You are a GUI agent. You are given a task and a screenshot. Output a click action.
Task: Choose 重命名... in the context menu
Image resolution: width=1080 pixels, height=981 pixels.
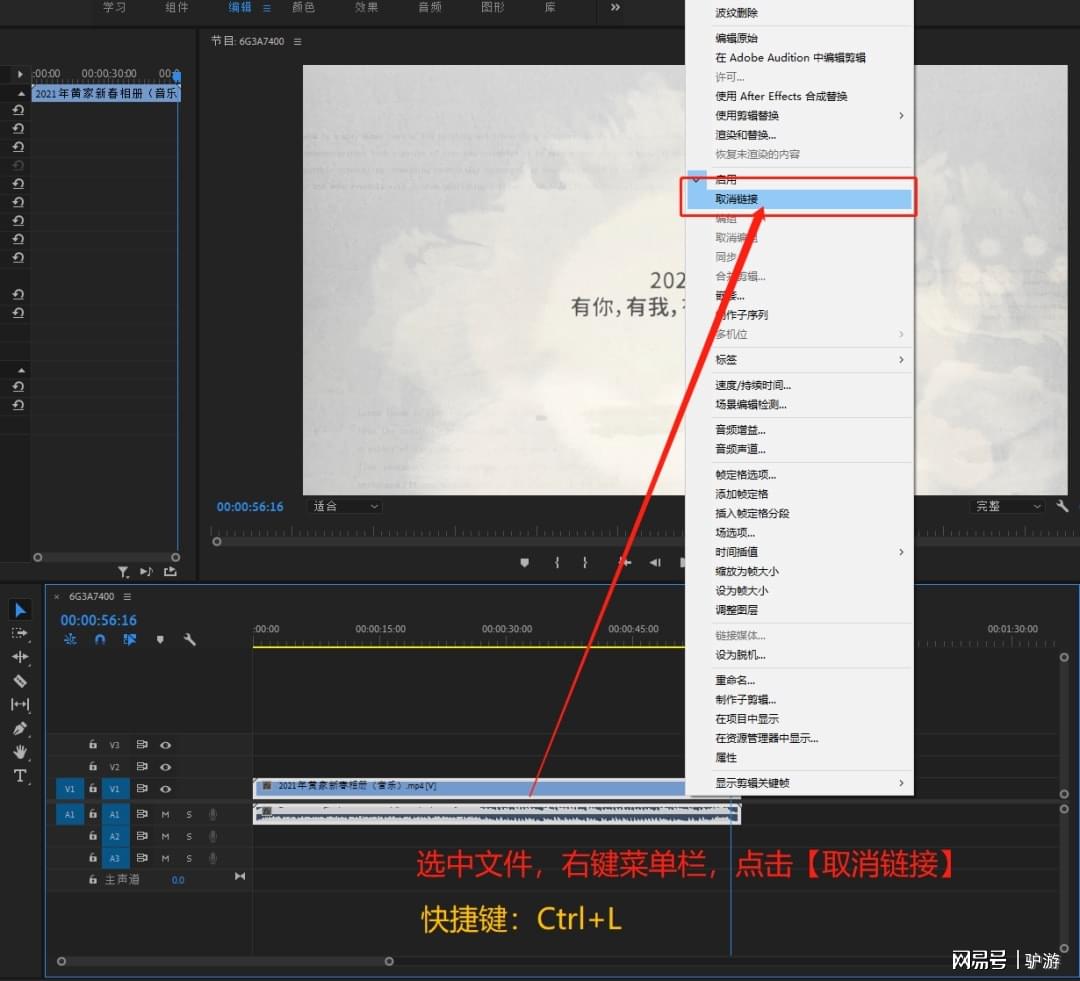click(x=799, y=680)
